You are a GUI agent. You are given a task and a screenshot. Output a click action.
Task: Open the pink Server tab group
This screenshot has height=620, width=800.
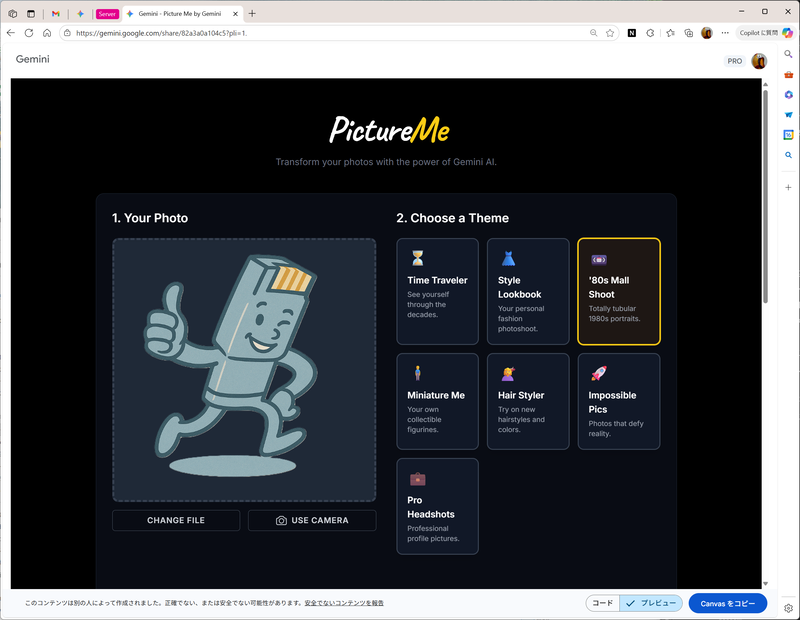[107, 14]
